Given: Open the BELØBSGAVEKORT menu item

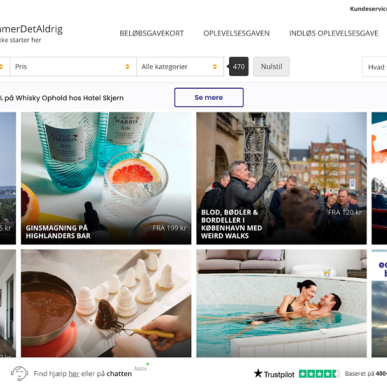Looking at the screenshot, I should (x=152, y=33).
